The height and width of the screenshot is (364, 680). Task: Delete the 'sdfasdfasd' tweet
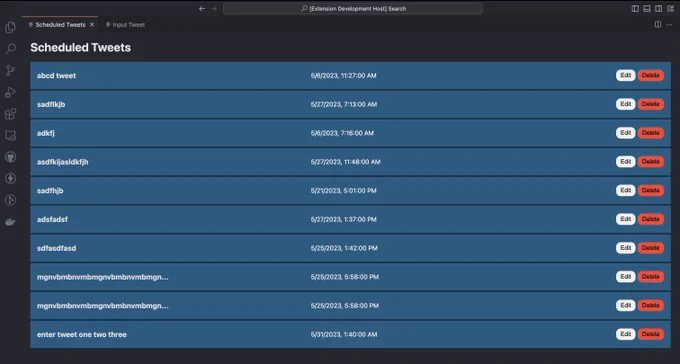tap(651, 248)
